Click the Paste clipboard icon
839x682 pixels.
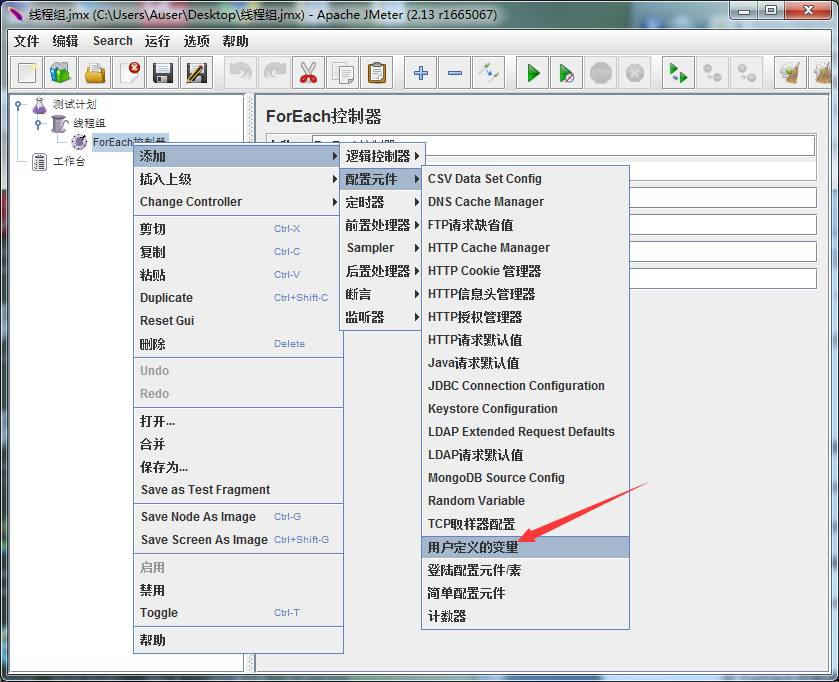377,73
